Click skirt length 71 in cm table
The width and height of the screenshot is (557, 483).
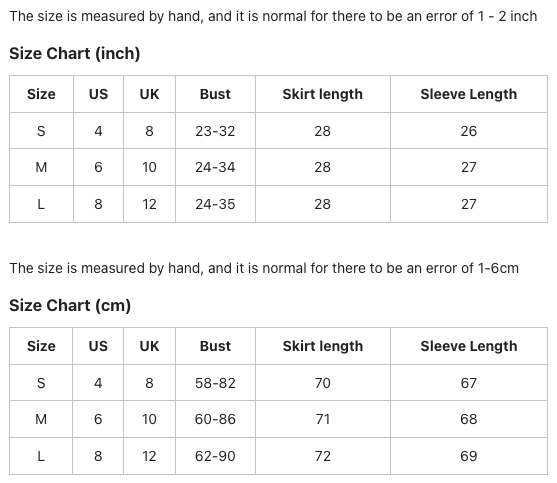click(x=323, y=419)
